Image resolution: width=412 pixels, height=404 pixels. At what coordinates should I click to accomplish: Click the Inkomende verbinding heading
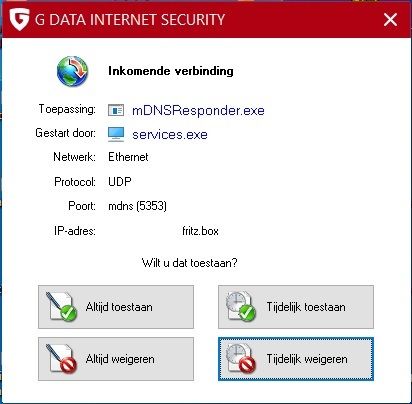point(171,71)
